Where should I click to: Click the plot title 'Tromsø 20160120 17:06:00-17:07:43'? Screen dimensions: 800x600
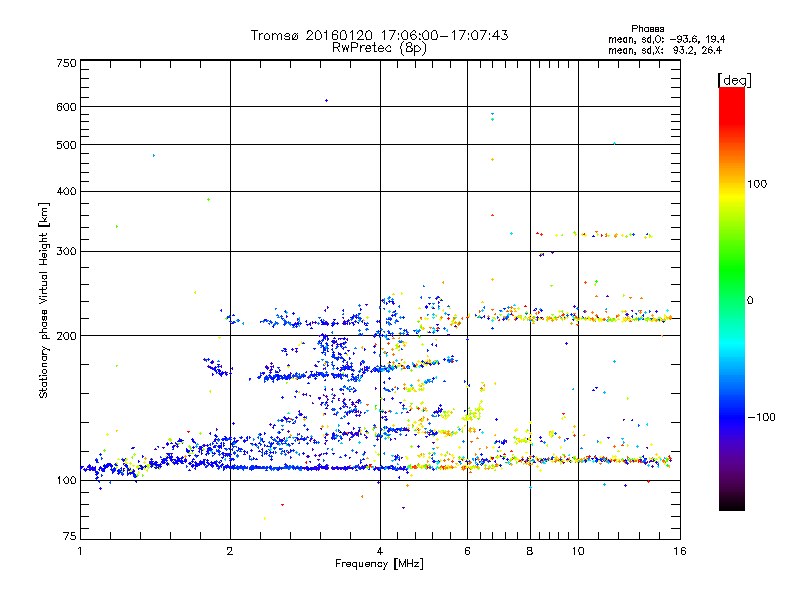point(379,35)
